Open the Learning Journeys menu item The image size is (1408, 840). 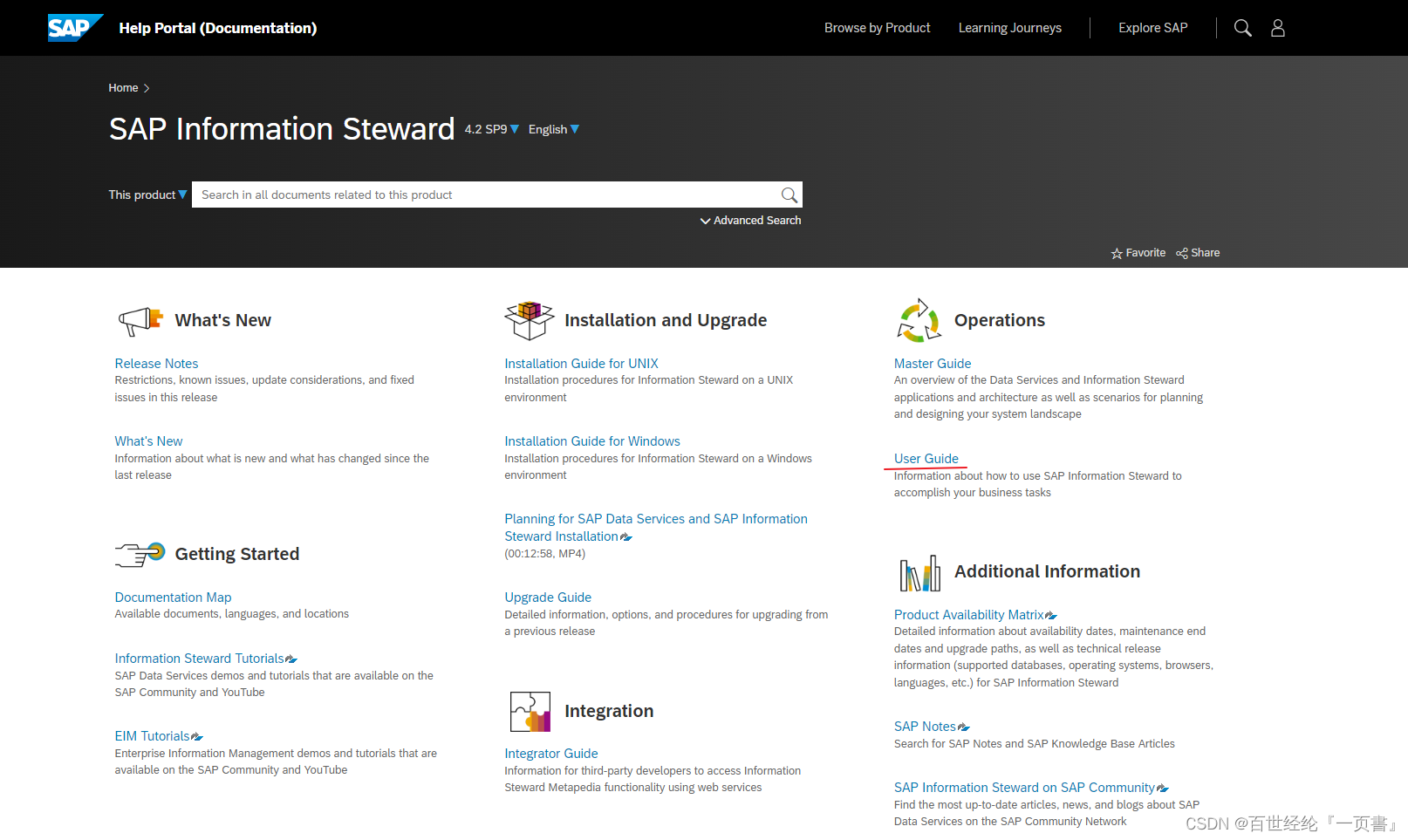(1009, 28)
